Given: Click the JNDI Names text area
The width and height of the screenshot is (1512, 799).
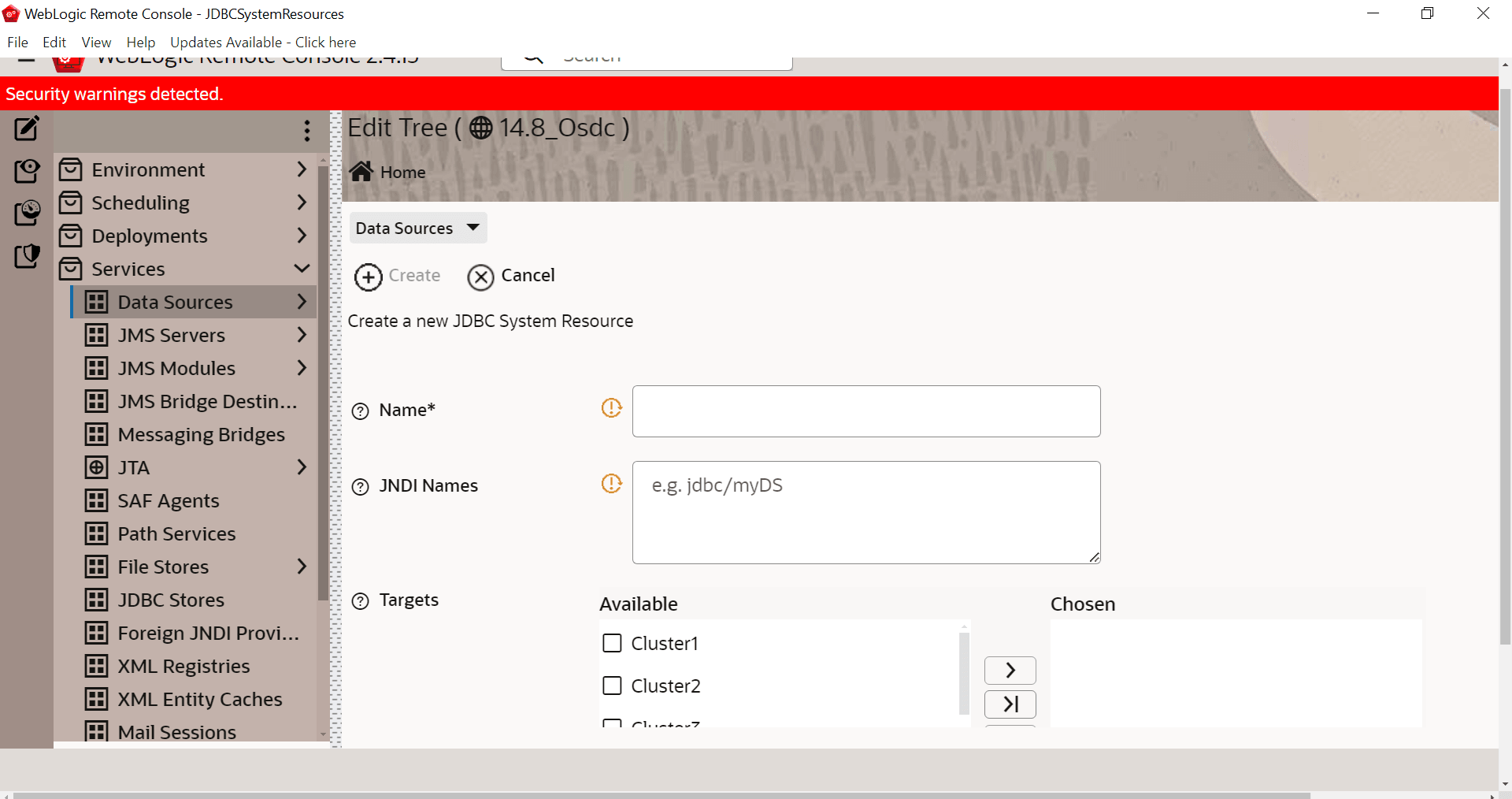Looking at the screenshot, I should (x=866, y=513).
